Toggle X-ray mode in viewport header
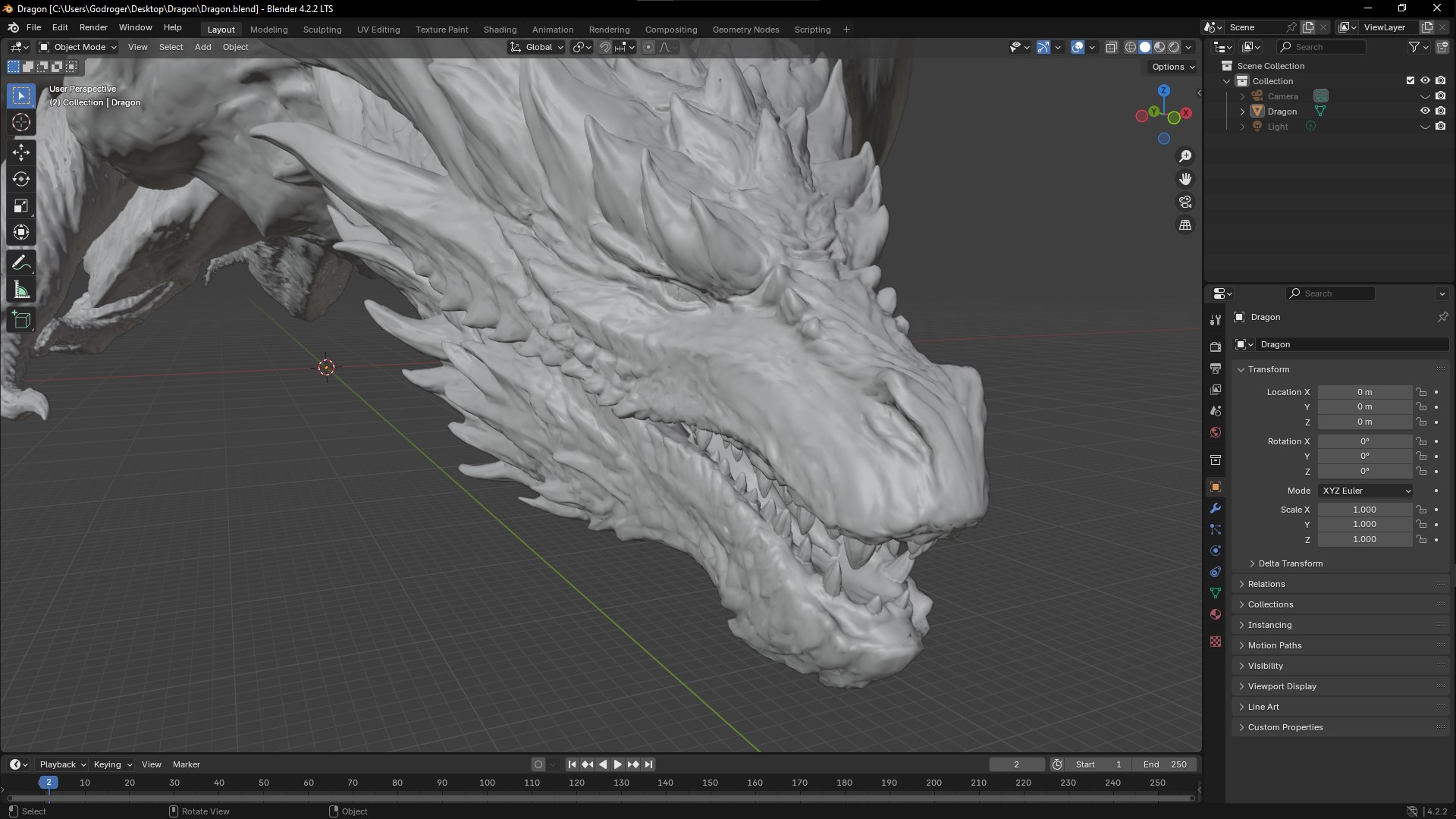 point(1111,47)
